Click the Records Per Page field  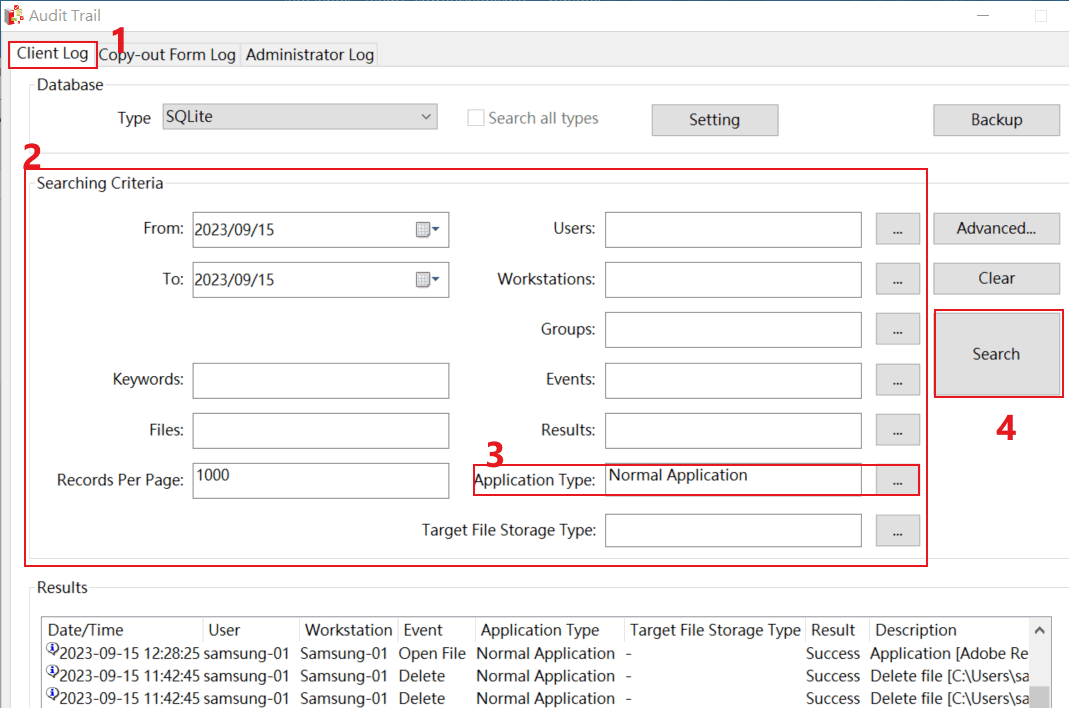tap(320, 481)
